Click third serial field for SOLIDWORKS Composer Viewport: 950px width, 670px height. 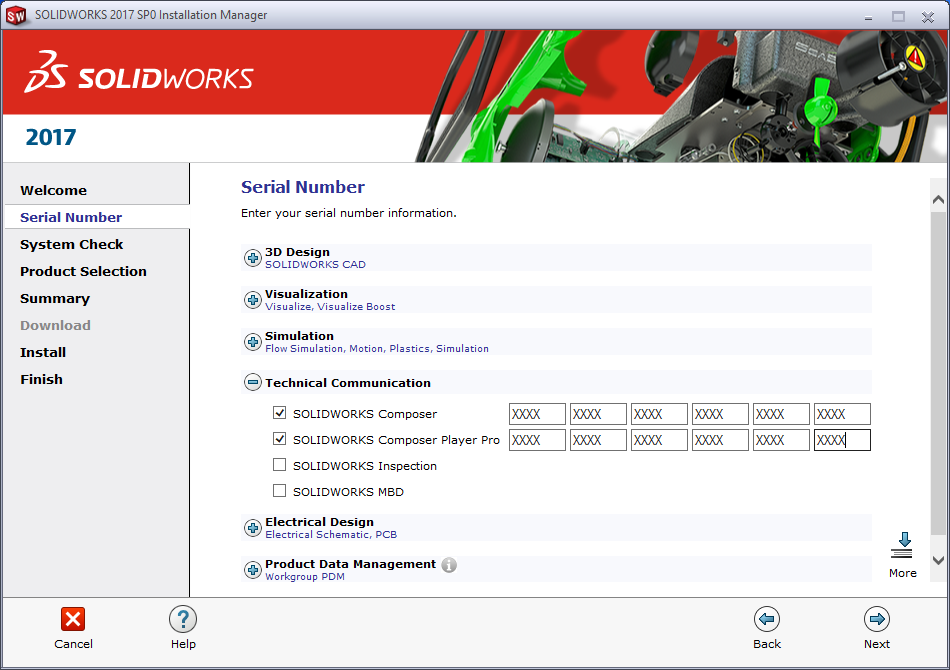659,414
